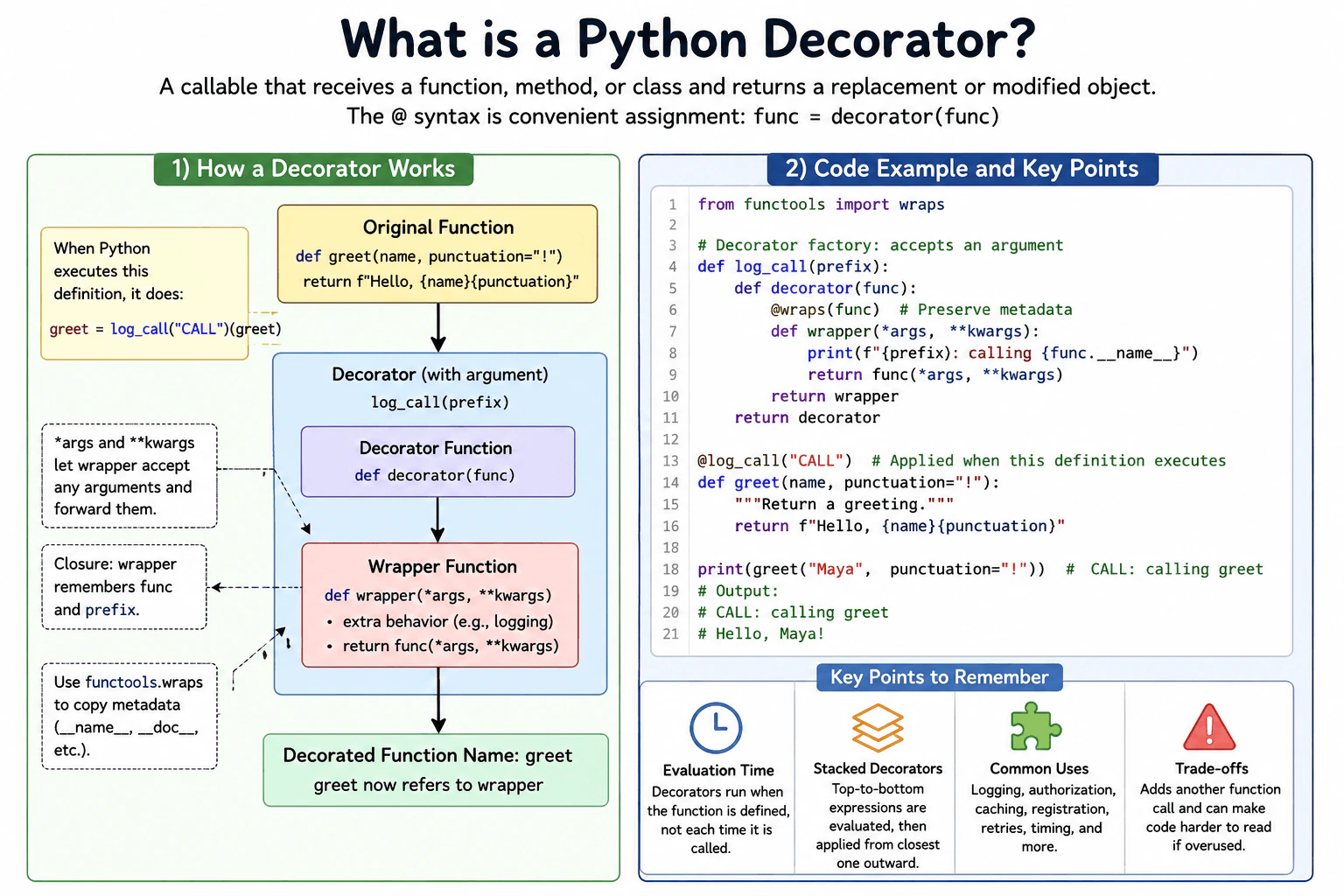Screen dimensions: 1344x896
Task: Click the print line containing "calling {func.__name__}"
Action: (x=1003, y=353)
